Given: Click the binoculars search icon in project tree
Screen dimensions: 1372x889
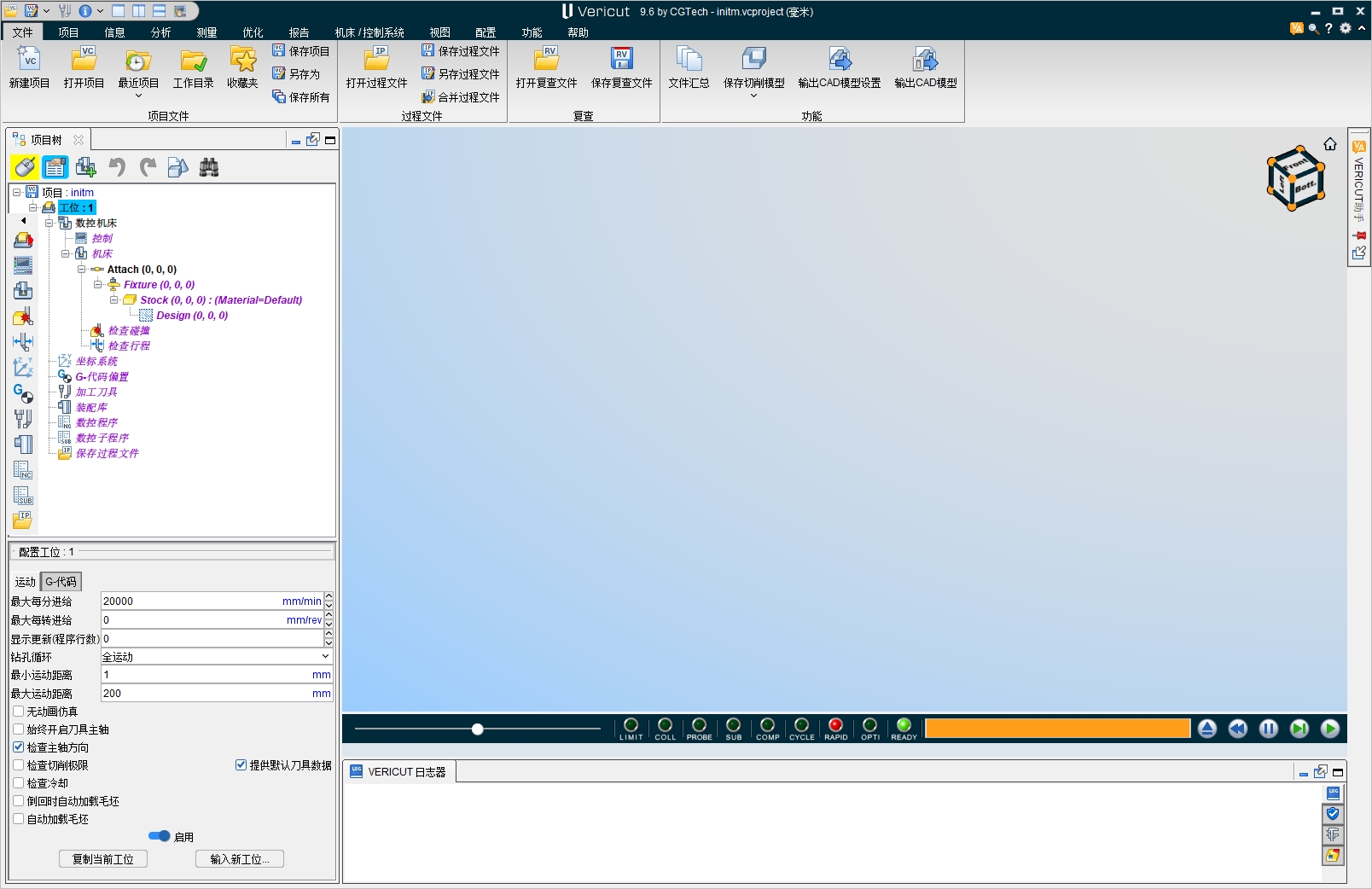Looking at the screenshot, I should pyautogui.click(x=209, y=167).
